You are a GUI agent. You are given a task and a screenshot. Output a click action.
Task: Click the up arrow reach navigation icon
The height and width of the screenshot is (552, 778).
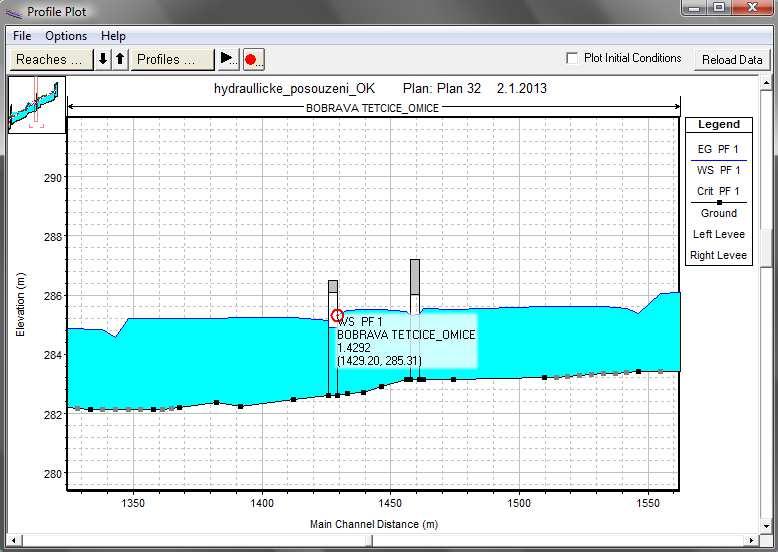[120, 59]
